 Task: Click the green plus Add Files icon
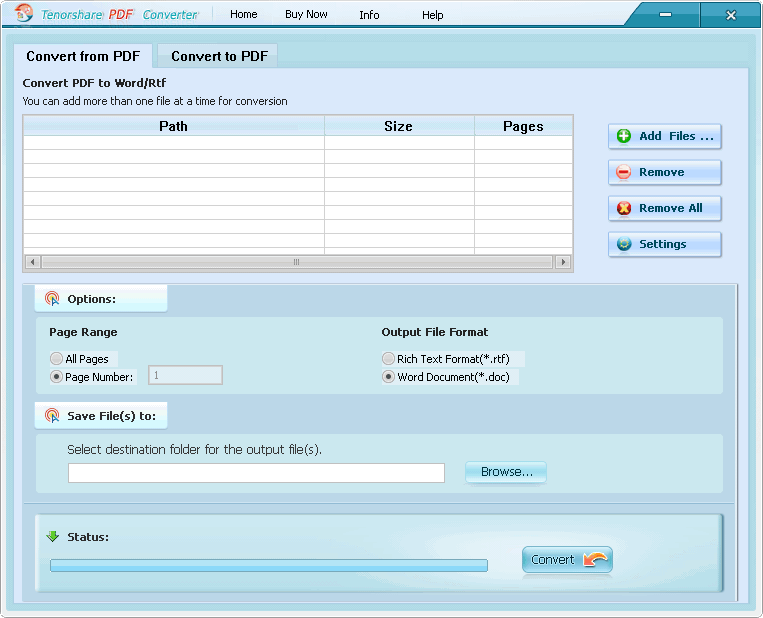coord(624,136)
